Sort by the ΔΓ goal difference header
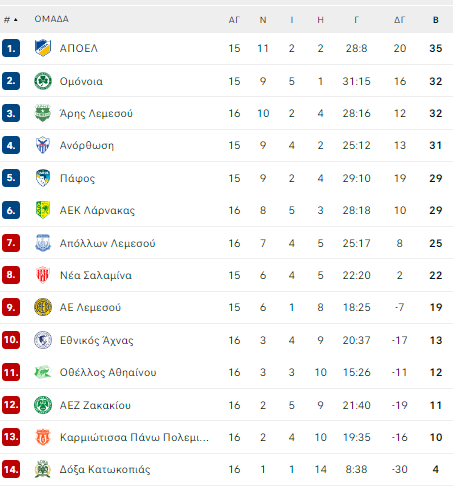The height and width of the screenshot is (487, 453). 400,20
